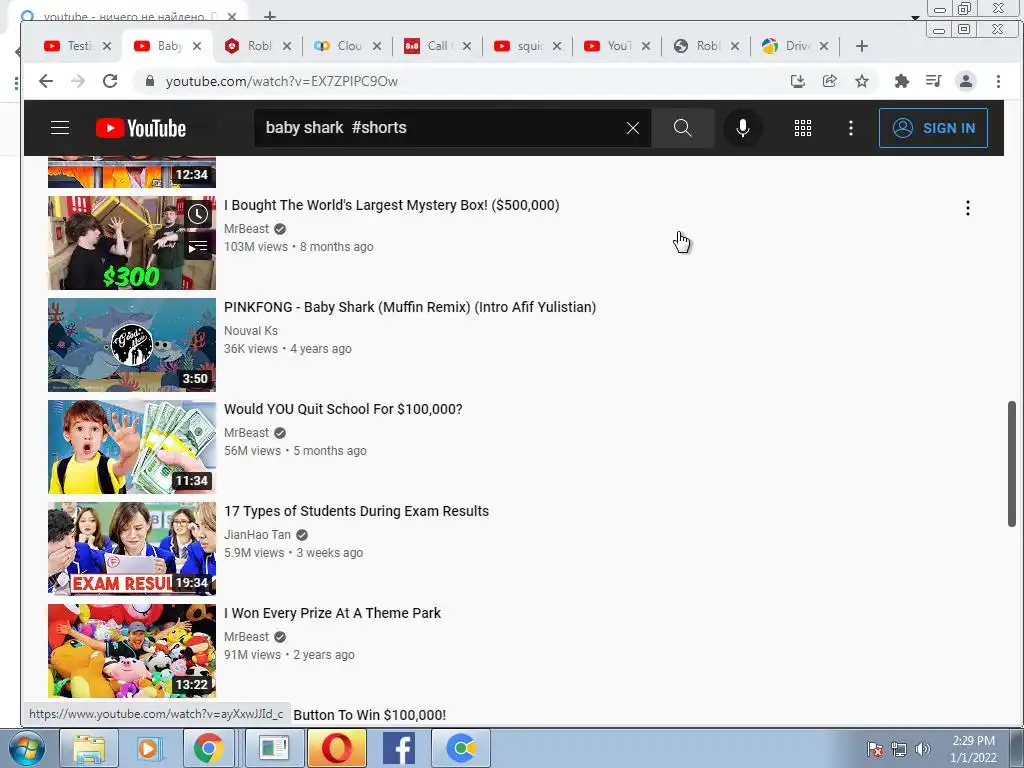Open Windows Explorer from the taskbar
The width and height of the screenshot is (1024, 768).
coord(89,748)
